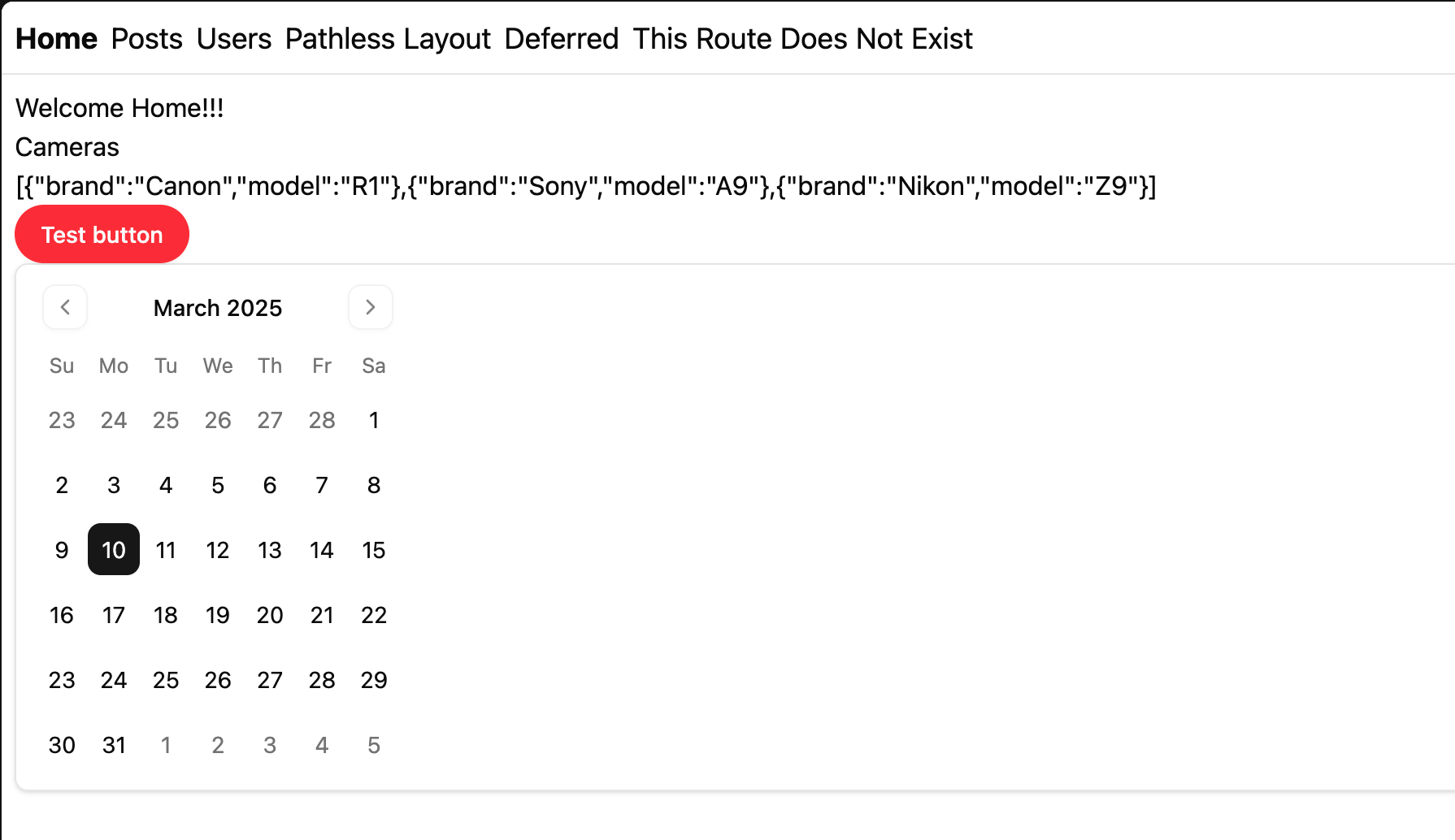This screenshot has height=840, width=1455.
Task: Open the Users nav link
Action: point(234,38)
